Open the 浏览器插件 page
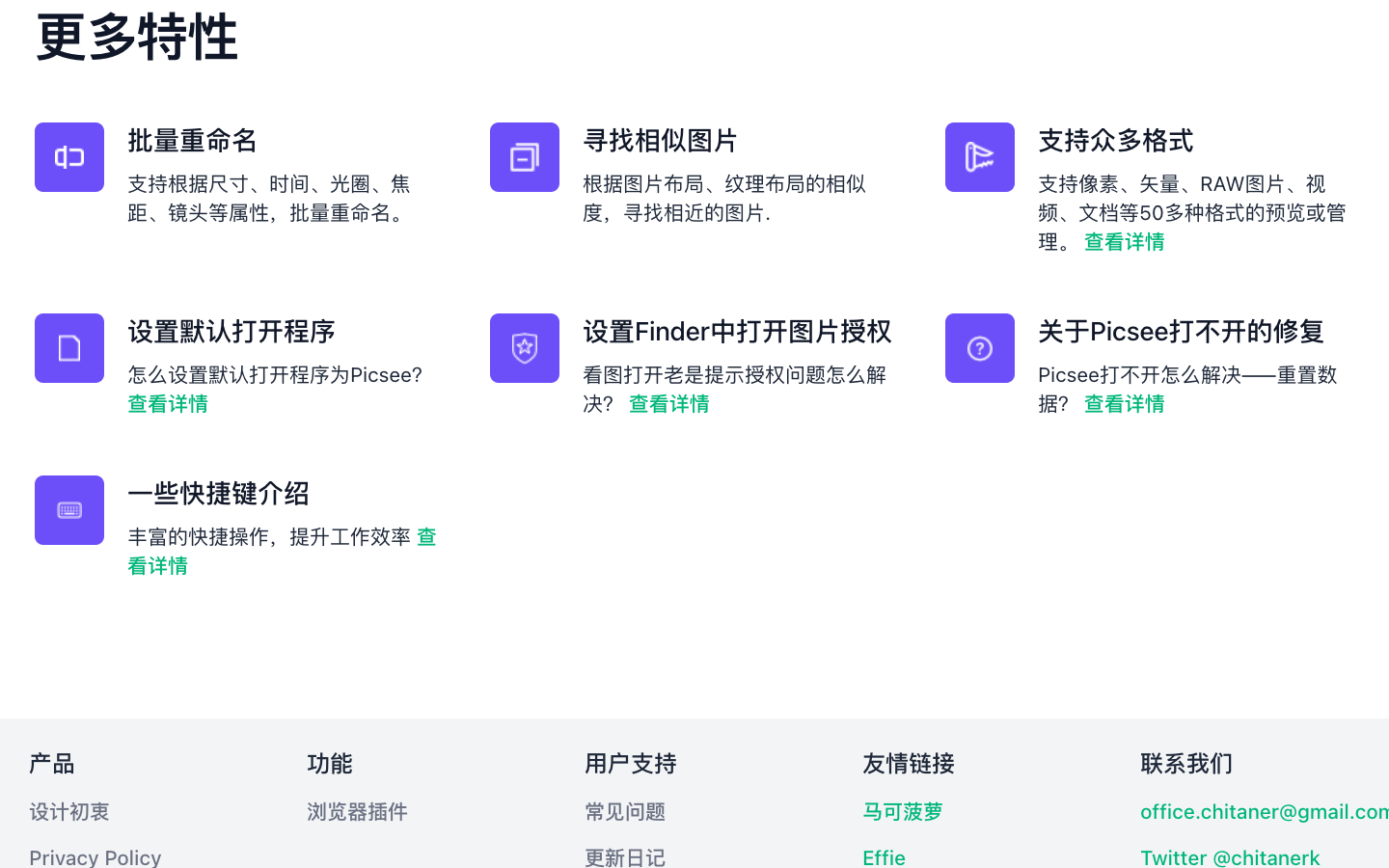This screenshot has width=1389, height=868. pyautogui.click(x=357, y=812)
